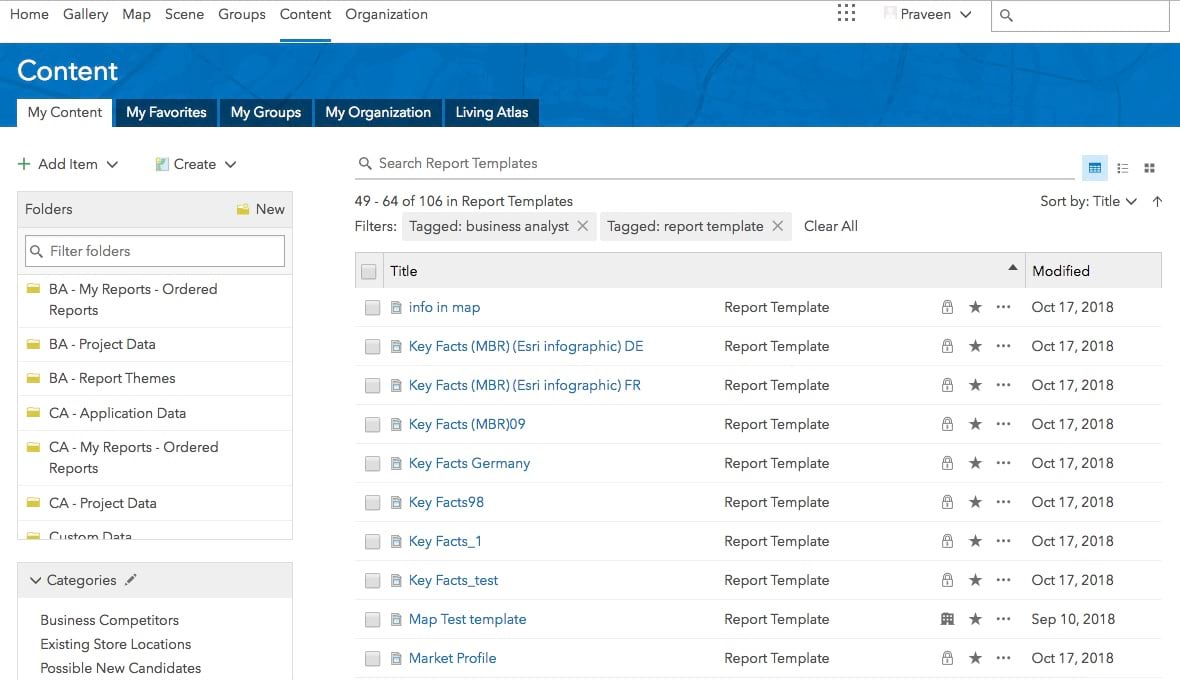Click the Search Report Templates field

pos(714,163)
